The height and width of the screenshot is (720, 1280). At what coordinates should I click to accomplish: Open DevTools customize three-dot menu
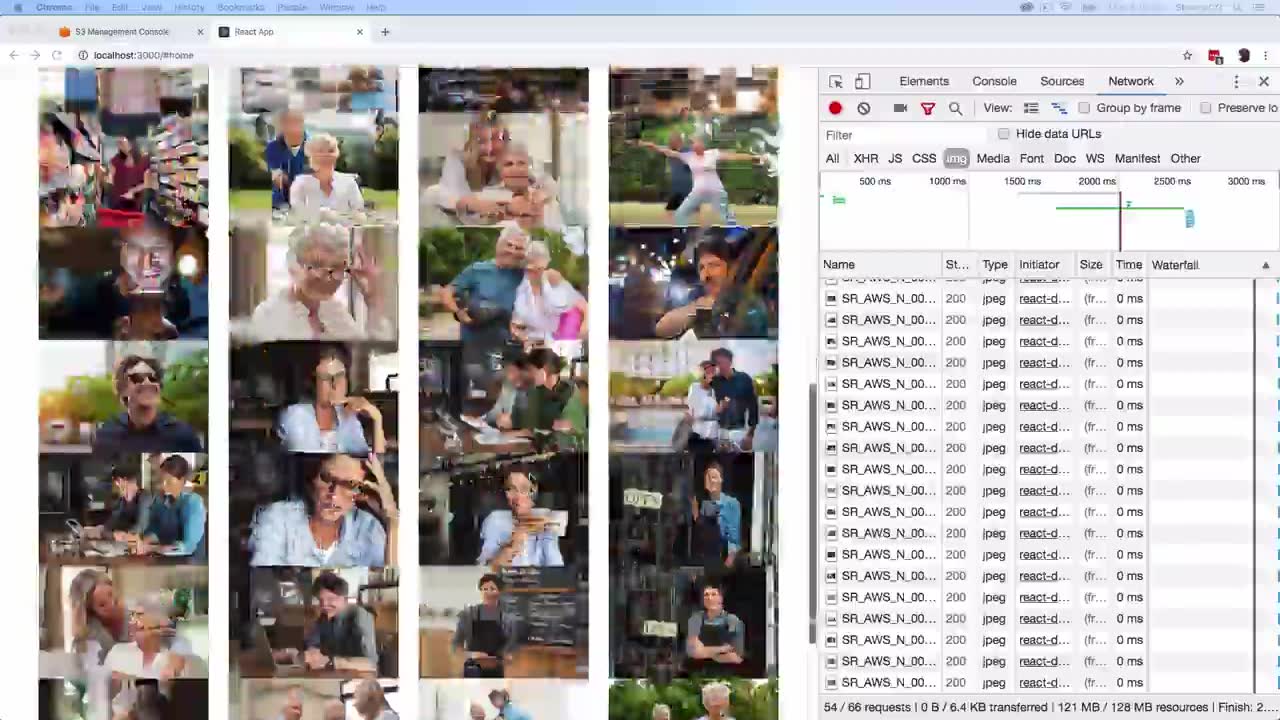coord(1236,81)
